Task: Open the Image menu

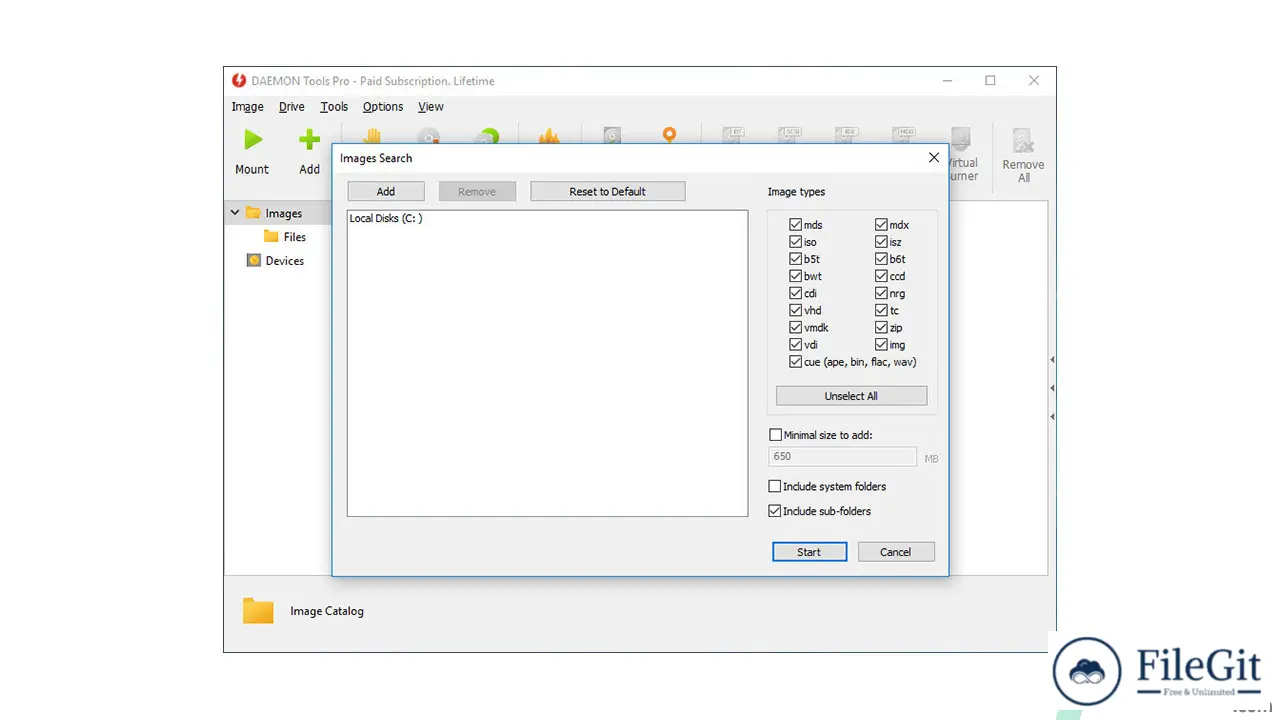Action: pos(247,107)
